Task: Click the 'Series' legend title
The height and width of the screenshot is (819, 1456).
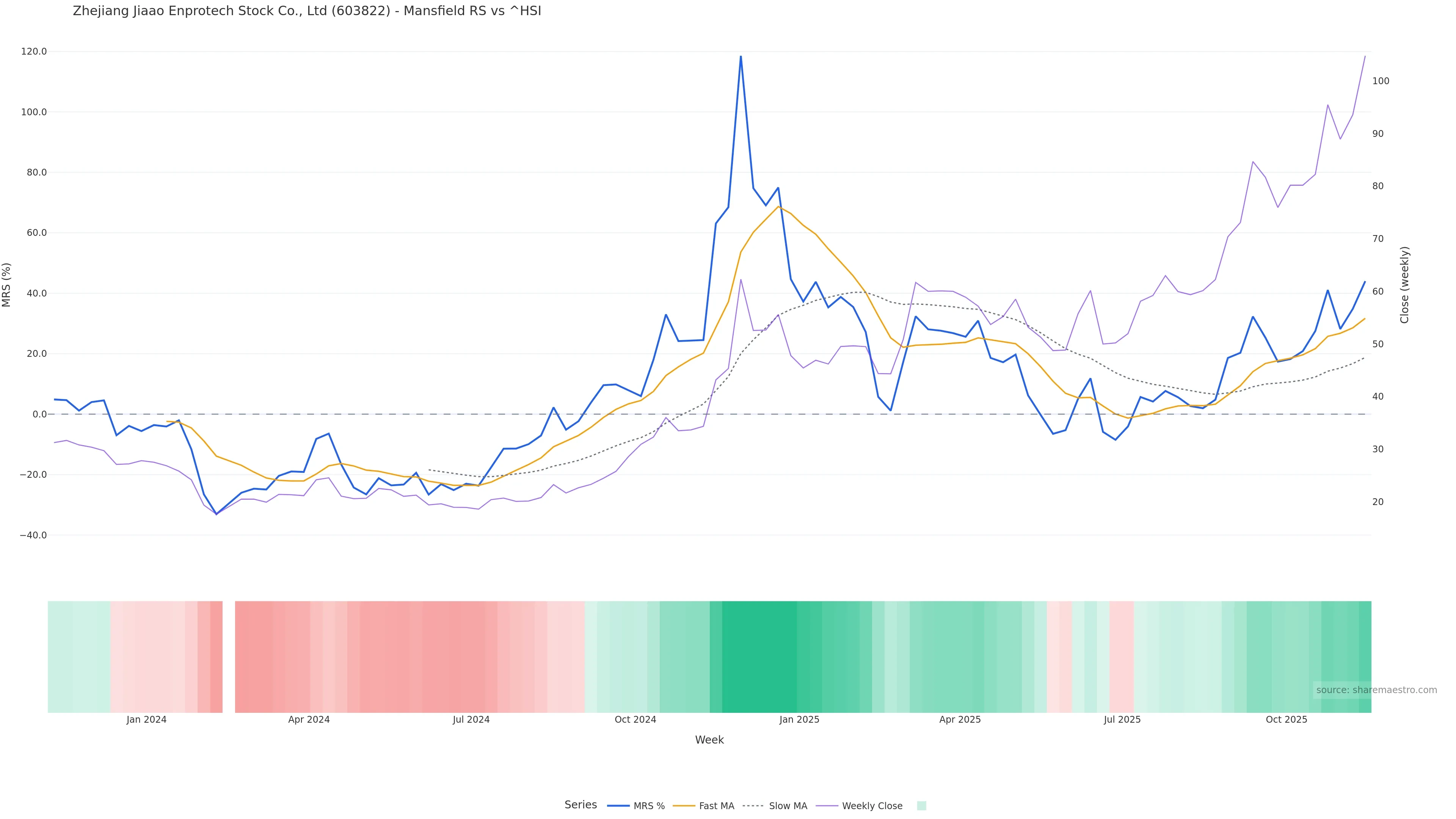Action: tap(581, 805)
